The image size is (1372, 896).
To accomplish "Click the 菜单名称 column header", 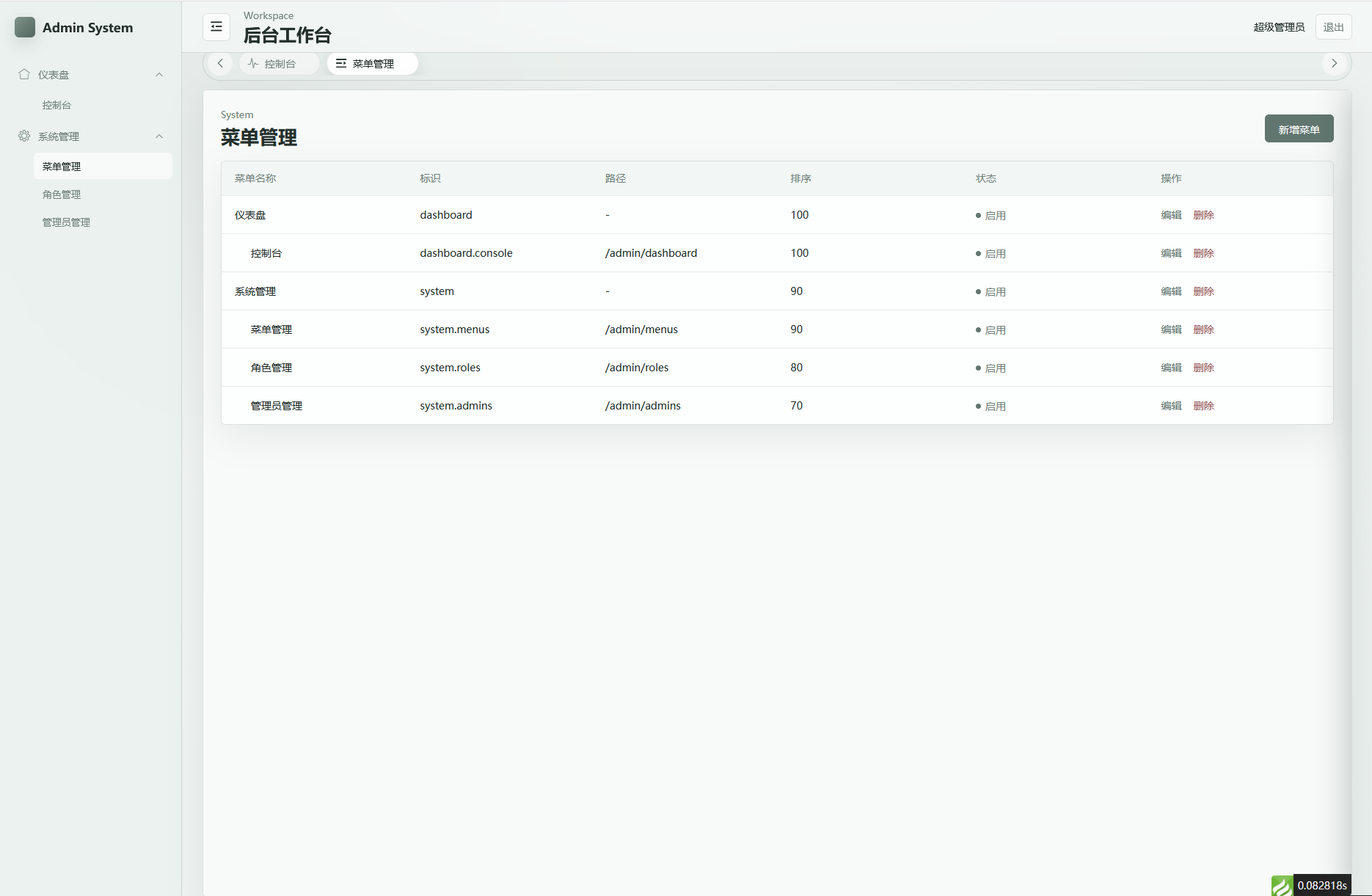I will (255, 178).
